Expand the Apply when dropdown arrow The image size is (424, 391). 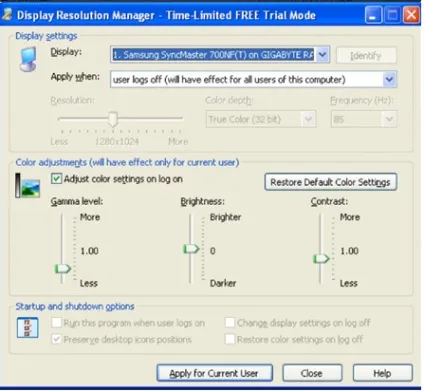(x=389, y=79)
